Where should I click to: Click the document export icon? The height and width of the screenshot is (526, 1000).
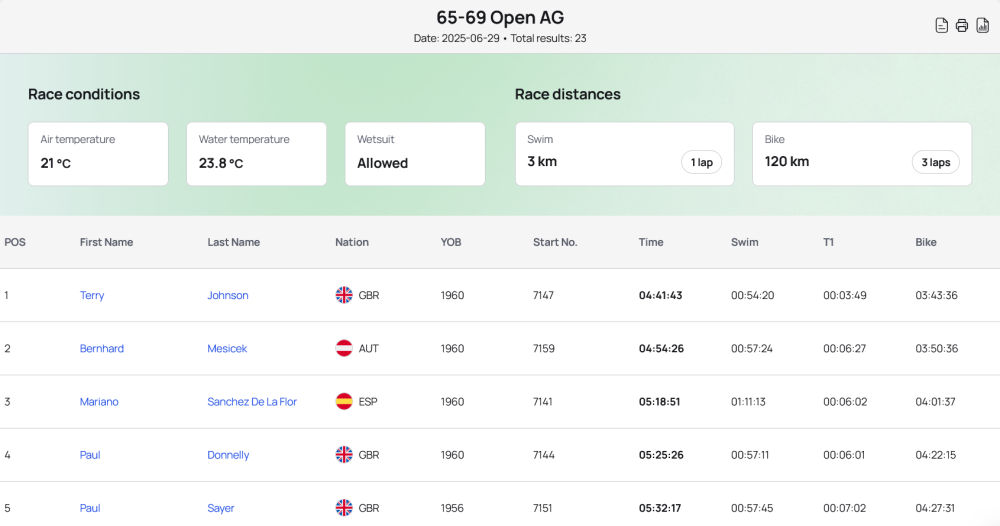click(941, 26)
